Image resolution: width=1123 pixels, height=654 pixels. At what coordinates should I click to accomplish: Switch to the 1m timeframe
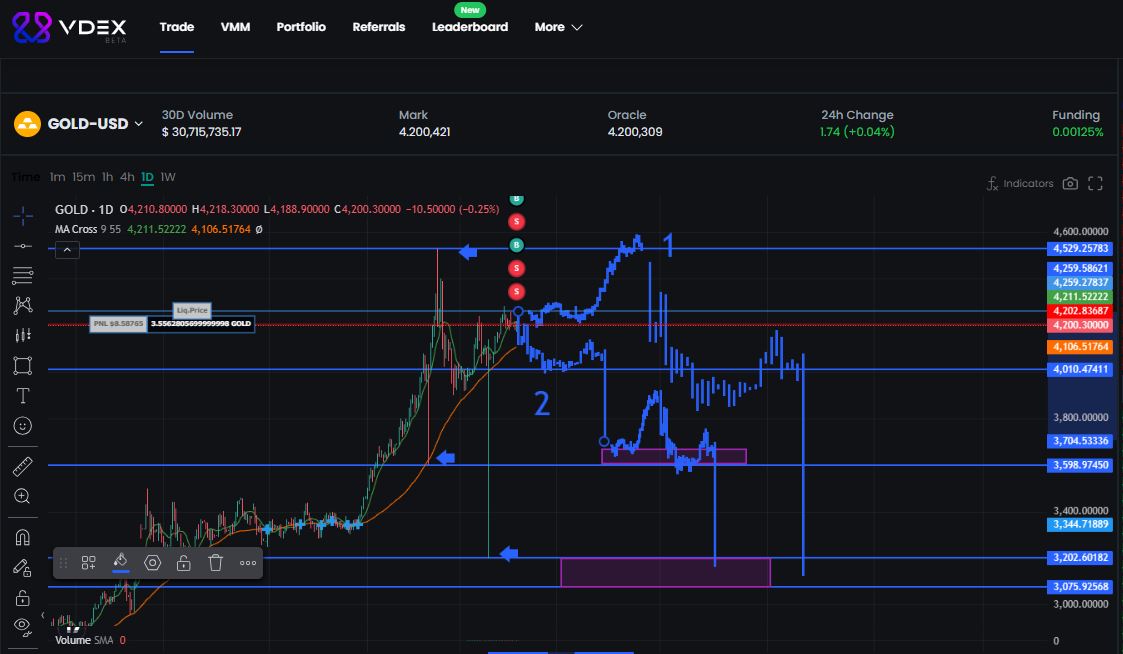pos(57,177)
